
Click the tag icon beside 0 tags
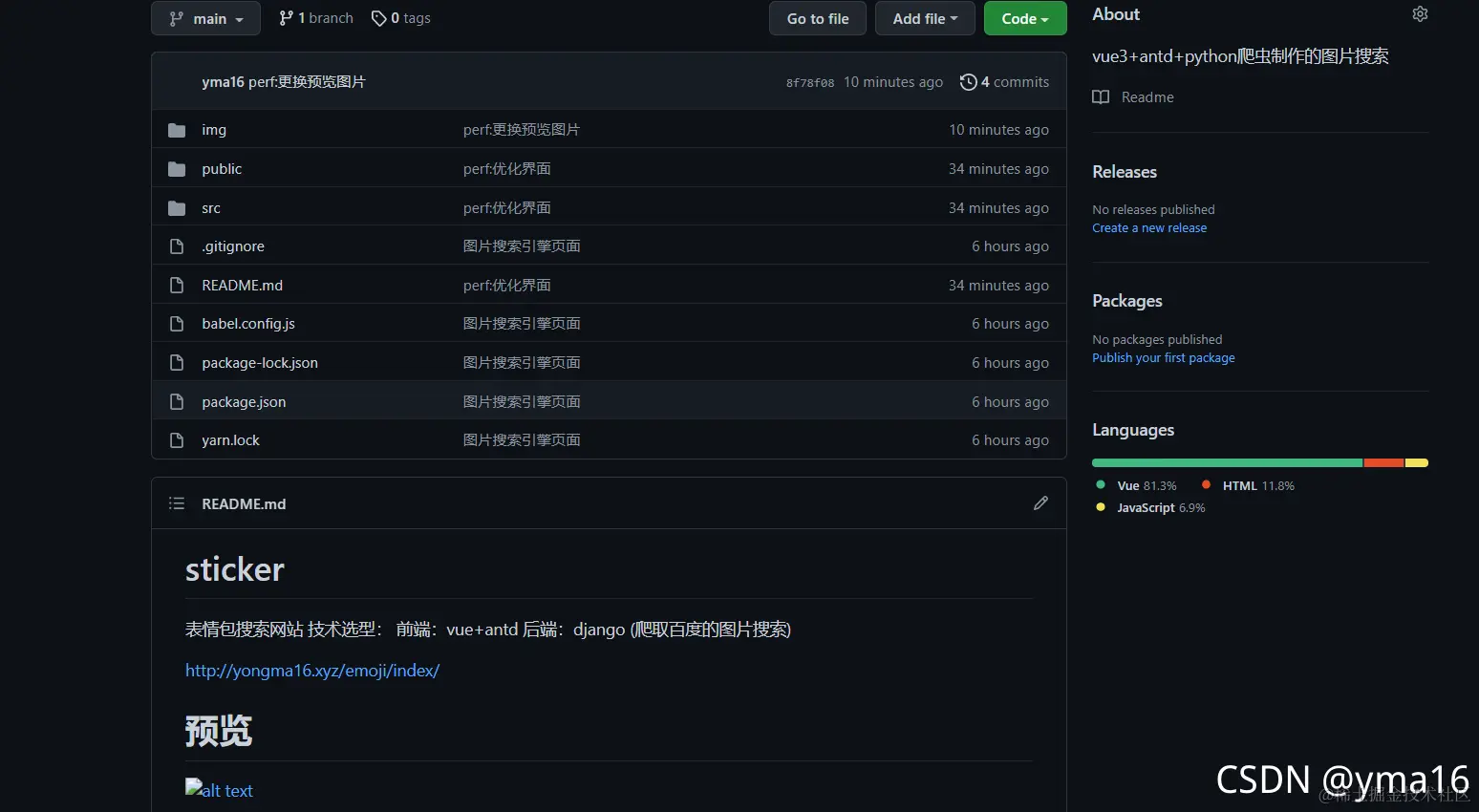pyautogui.click(x=378, y=18)
